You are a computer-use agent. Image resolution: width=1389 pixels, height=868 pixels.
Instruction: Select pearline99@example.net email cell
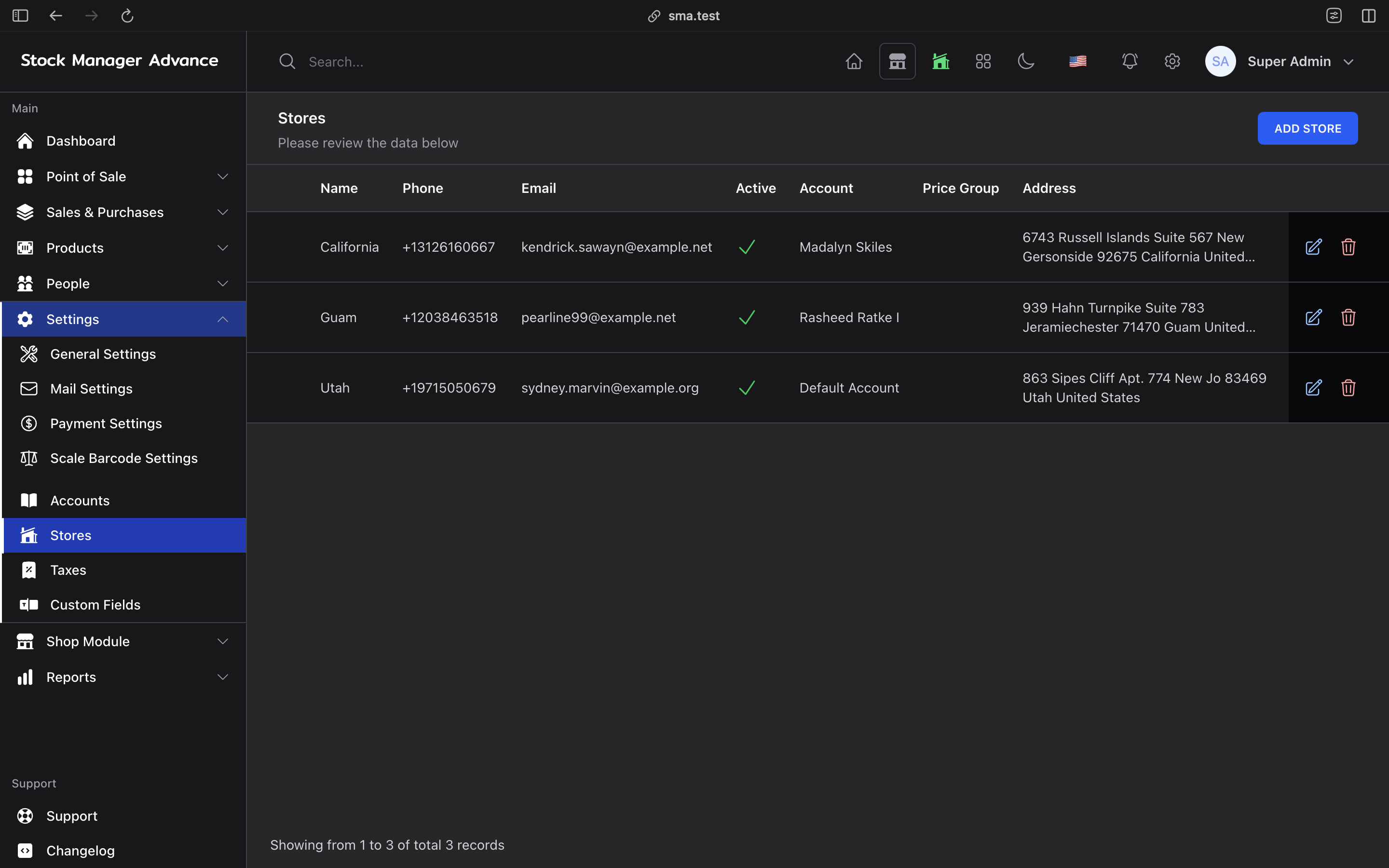598,317
